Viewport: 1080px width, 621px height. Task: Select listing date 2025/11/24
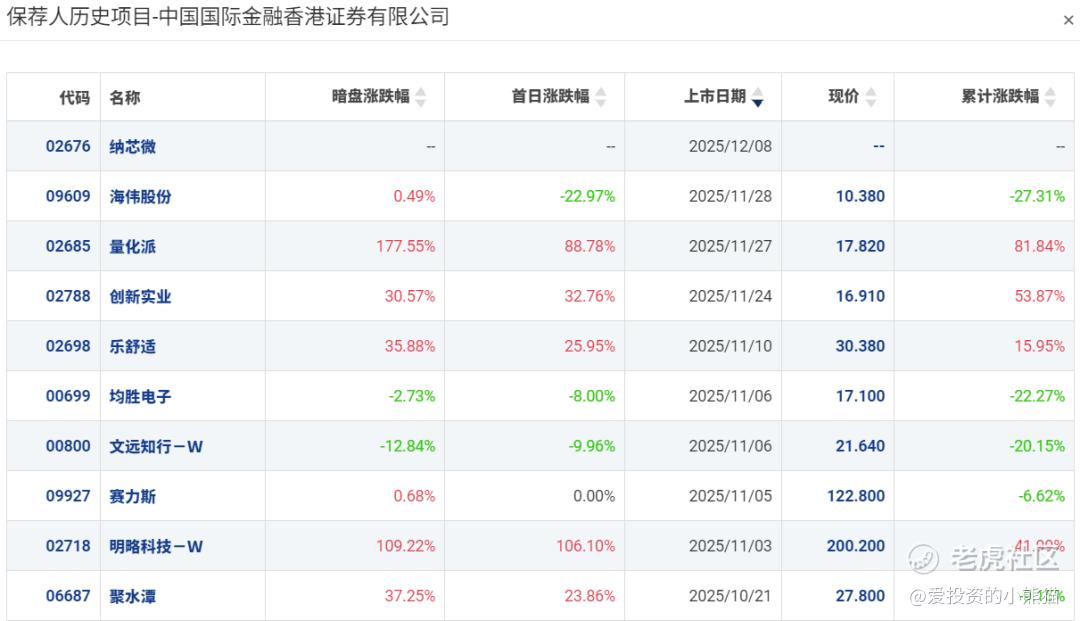click(730, 296)
